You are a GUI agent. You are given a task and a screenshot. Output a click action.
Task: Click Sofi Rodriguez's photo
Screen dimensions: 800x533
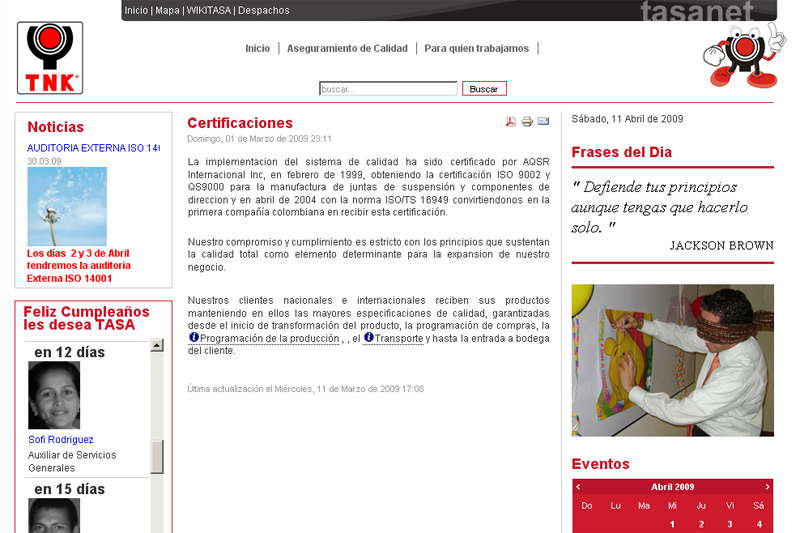coord(54,395)
